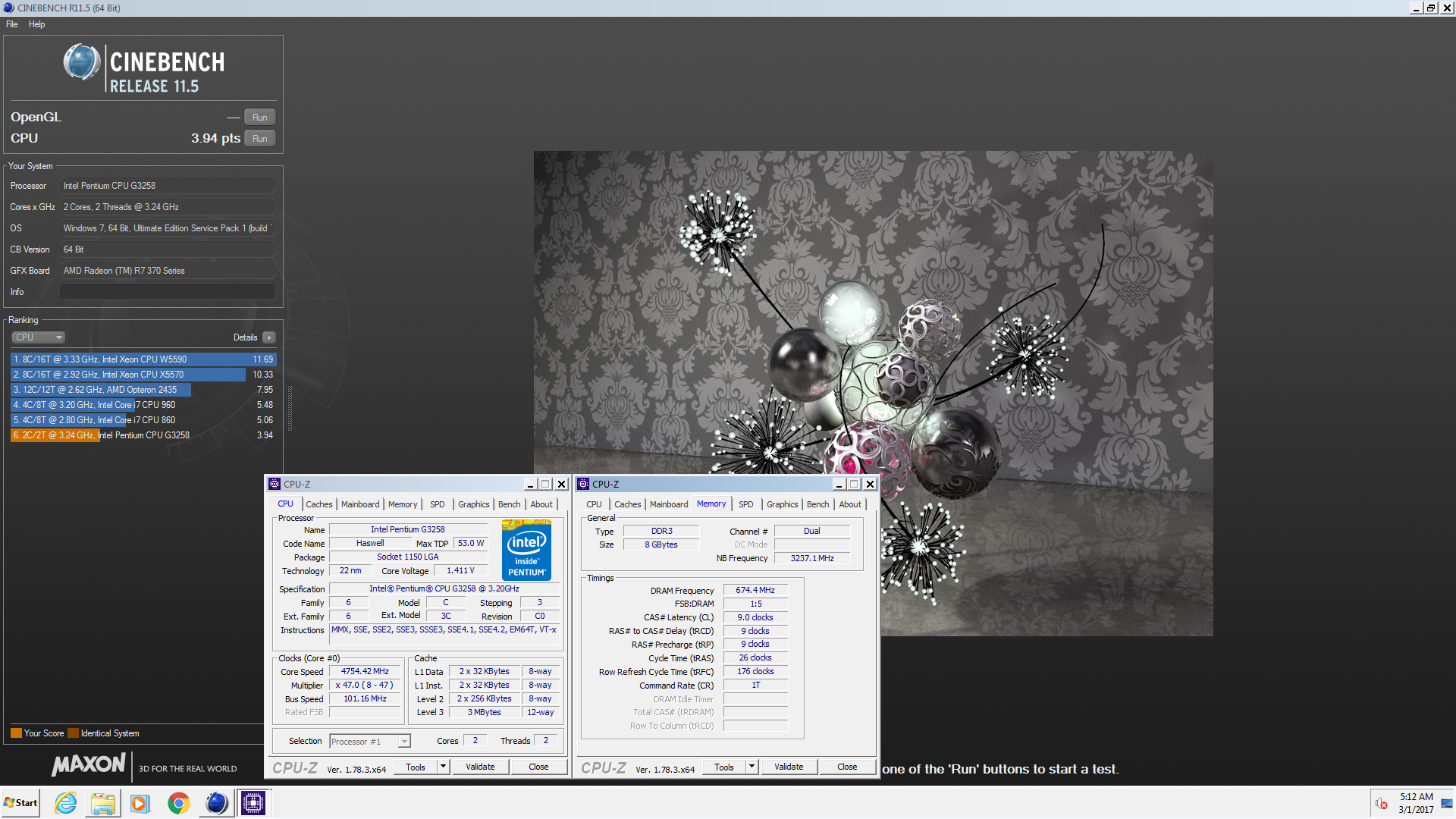Click the left CPU-Z window title icon
1456x819 pixels.
pos(275,484)
